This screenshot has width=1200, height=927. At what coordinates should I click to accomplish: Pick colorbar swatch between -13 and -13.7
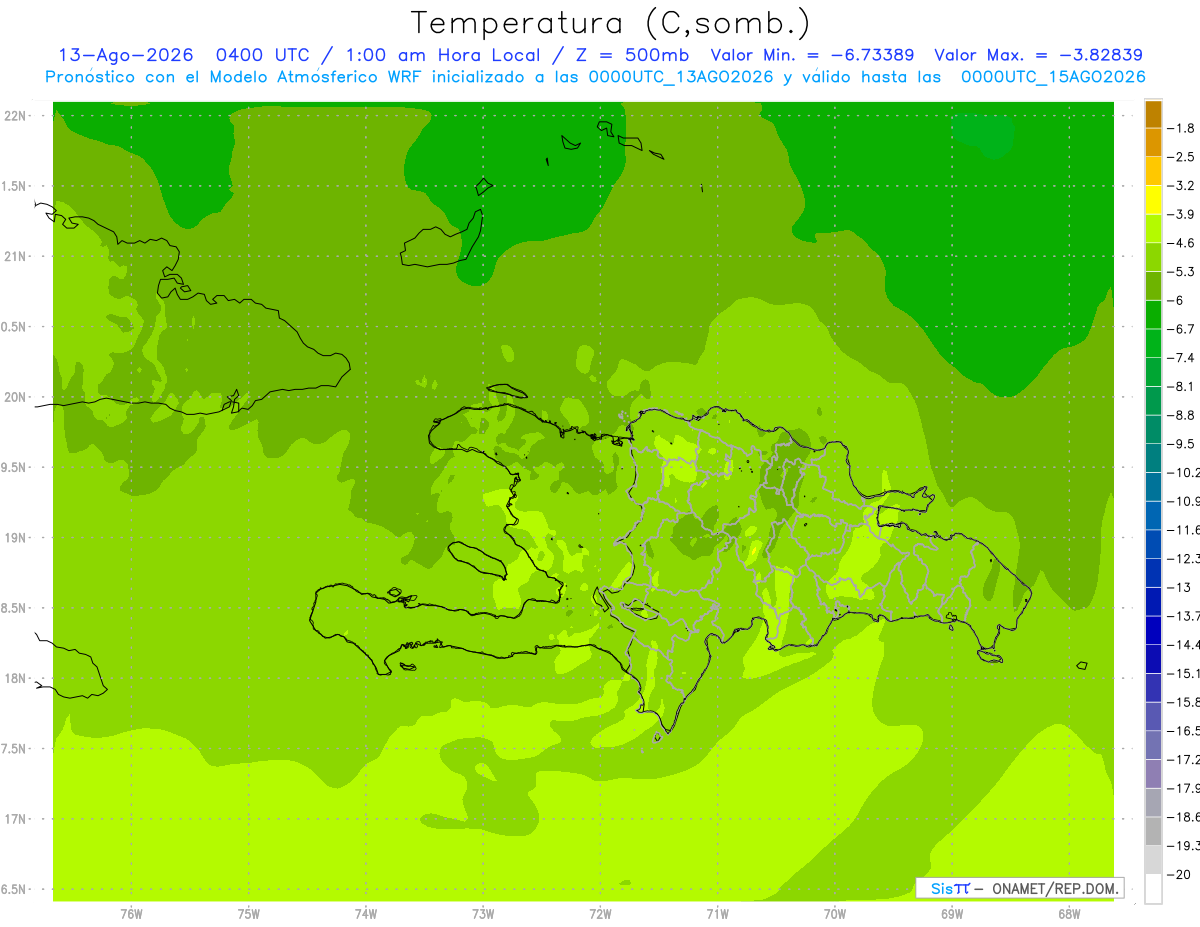pos(1153,601)
